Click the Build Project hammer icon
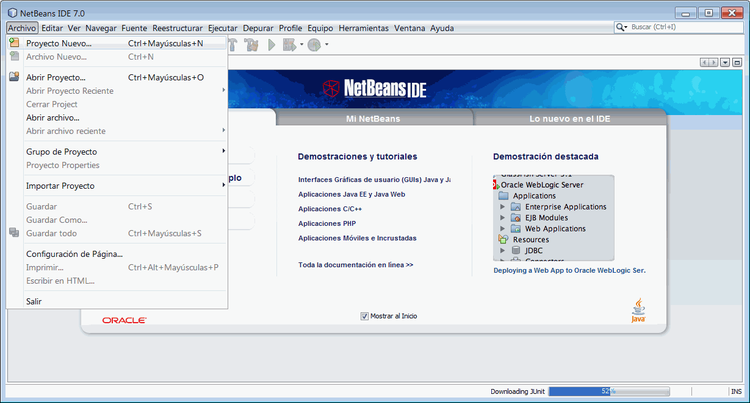750x403 pixels. coord(233,45)
